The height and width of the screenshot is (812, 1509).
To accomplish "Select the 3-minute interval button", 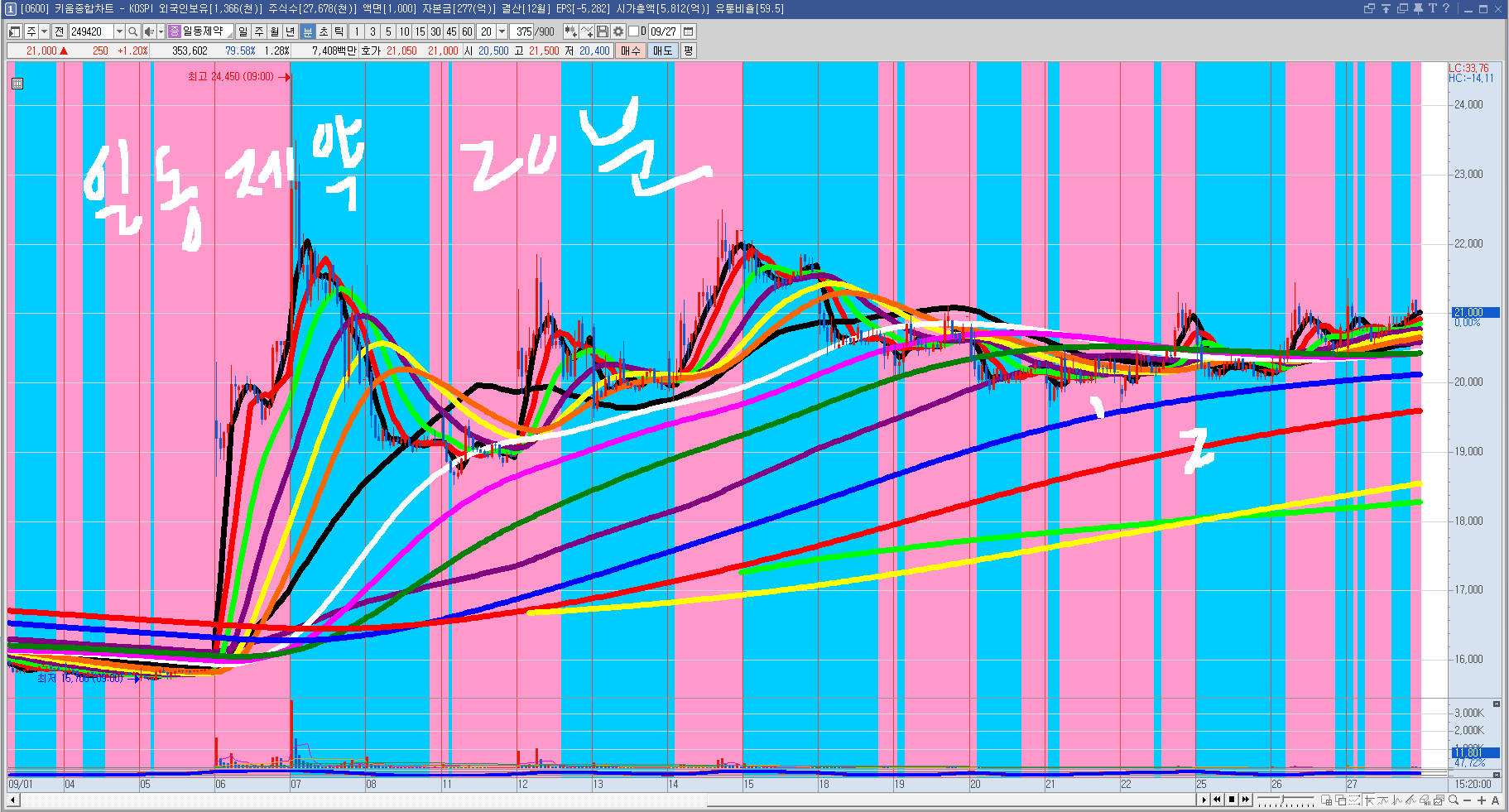I will click(x=372, y=31).
